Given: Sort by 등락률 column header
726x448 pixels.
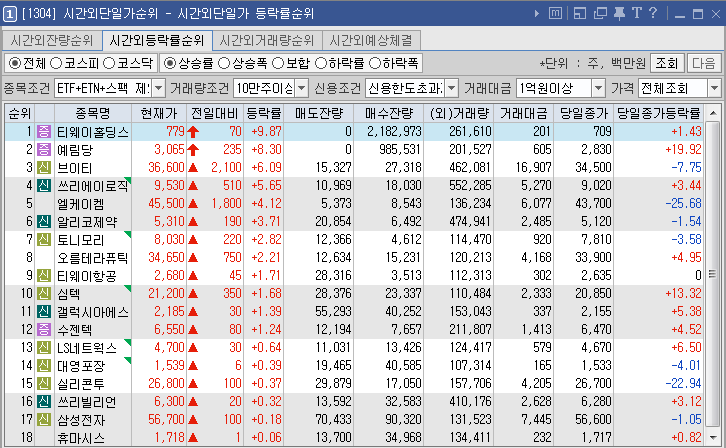Looking at the screenshot, I should (x=264, y=113).
